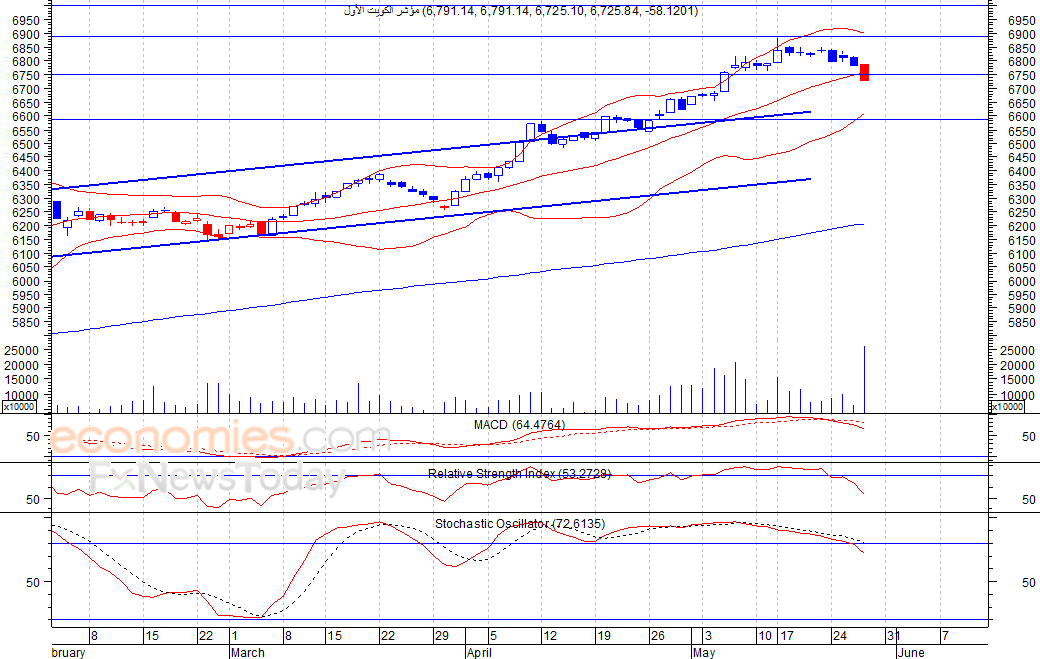Image resolution: width=1040 pixels, height=659 pixels.
Task: Select 6600 on the right price axis
Action: tap(1021, 117)
